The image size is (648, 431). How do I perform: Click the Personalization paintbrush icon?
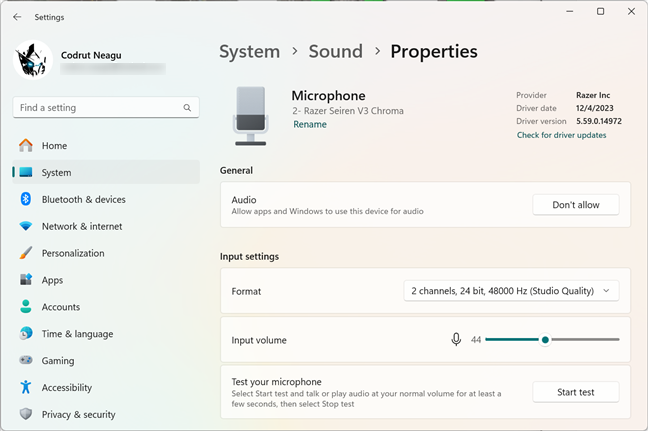26,253
